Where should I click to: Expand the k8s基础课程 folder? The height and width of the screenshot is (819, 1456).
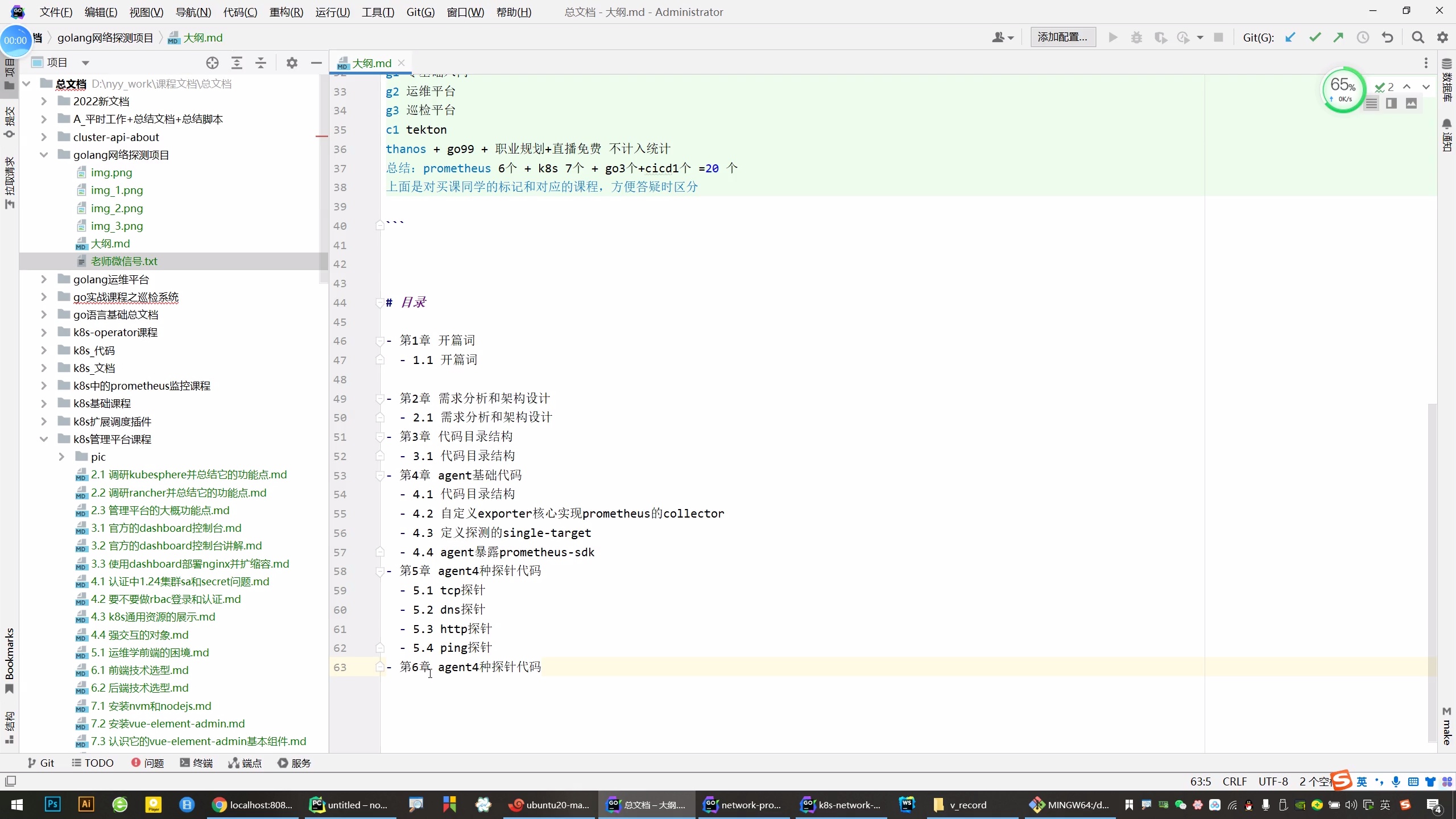click(44, 403)
